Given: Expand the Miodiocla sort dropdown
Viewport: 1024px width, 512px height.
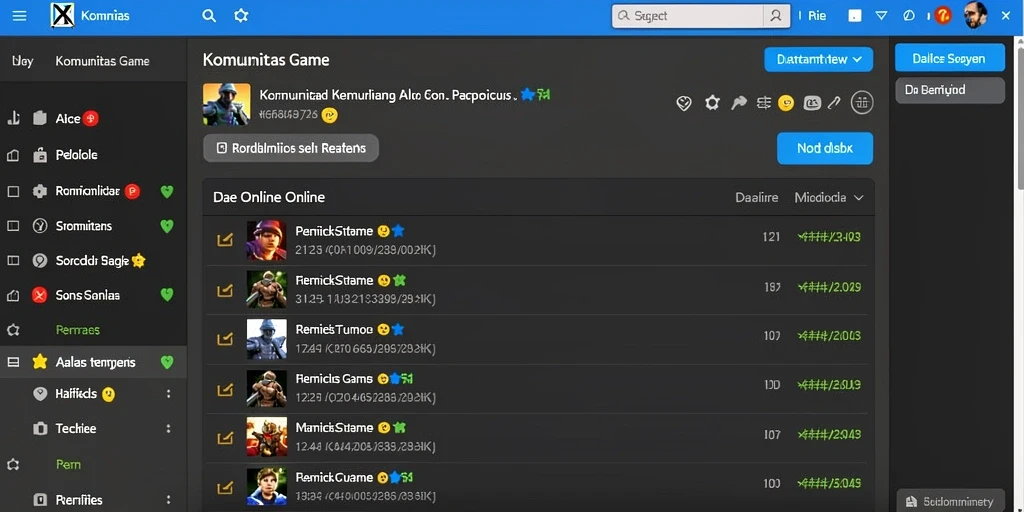Looking at the screenshot, I should coord(829,197).
